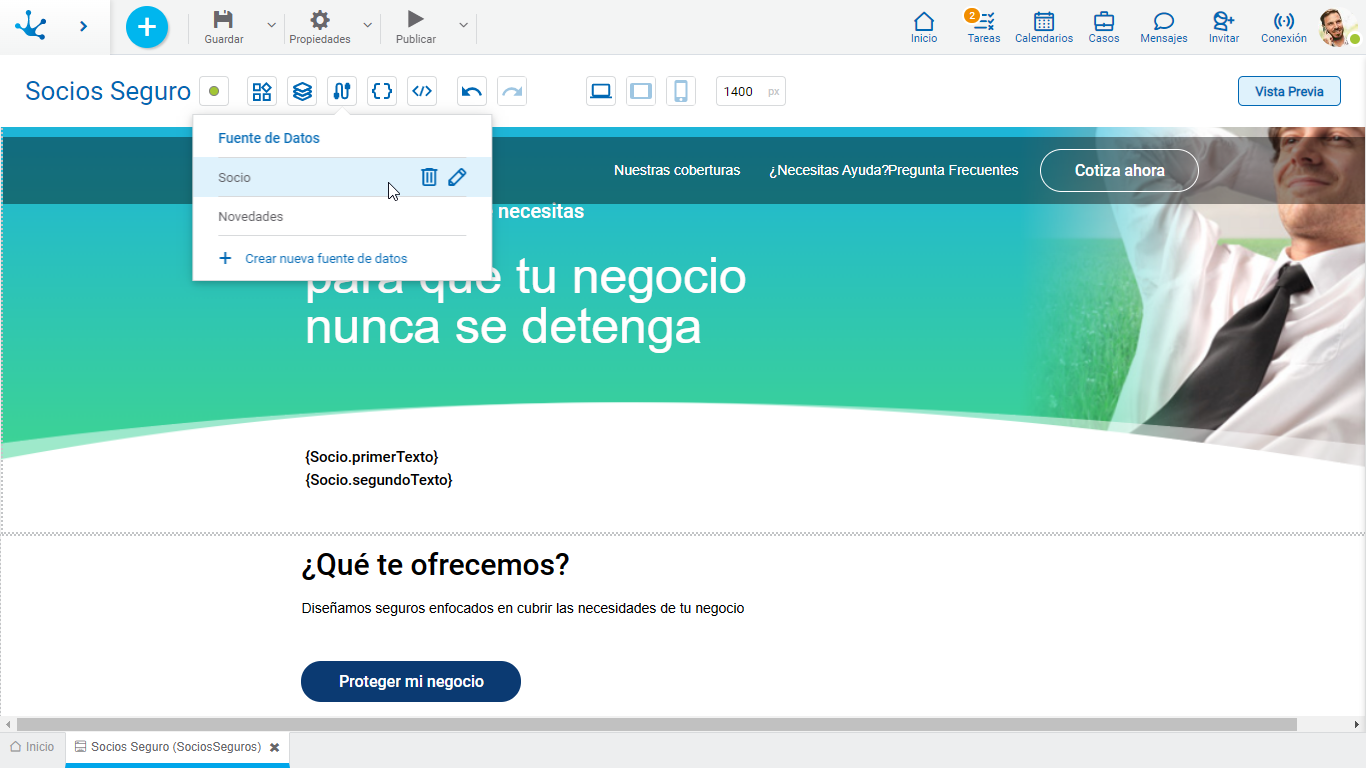The image size is (1366, 768).
Task: Open the widgets elements icon
Action: (x=262, y=91)
